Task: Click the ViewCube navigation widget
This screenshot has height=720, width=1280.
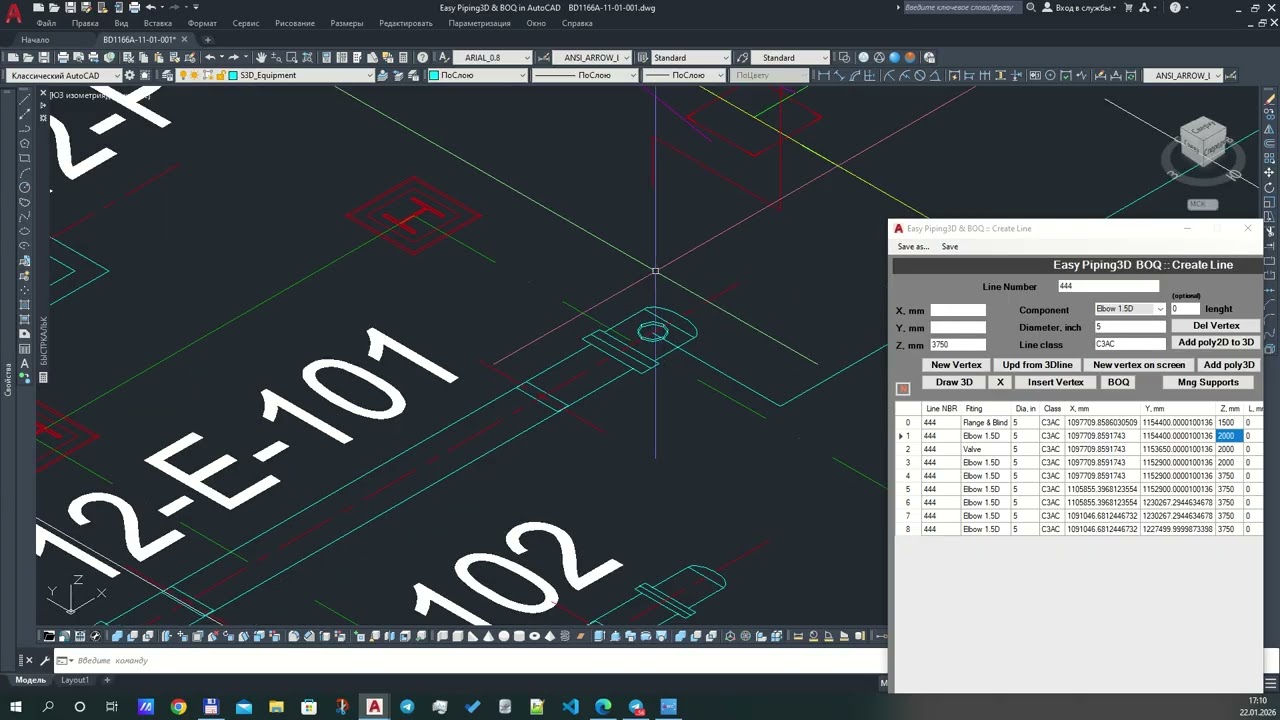Action: [x=1202, y=142]
